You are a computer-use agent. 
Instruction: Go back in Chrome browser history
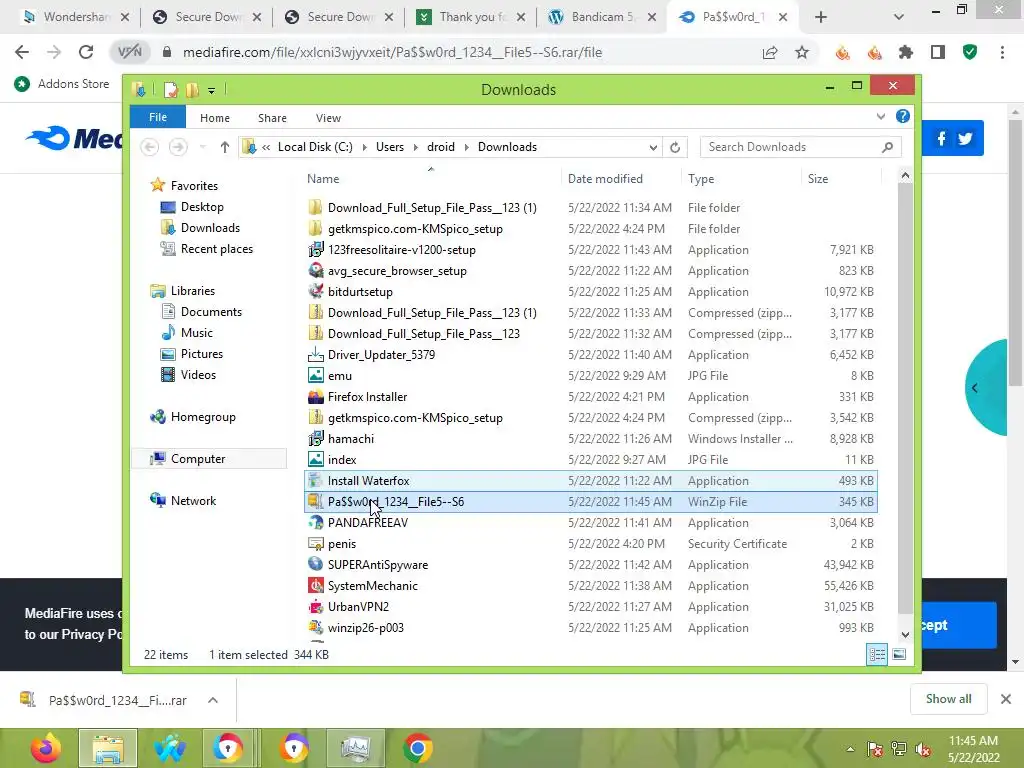22,52
